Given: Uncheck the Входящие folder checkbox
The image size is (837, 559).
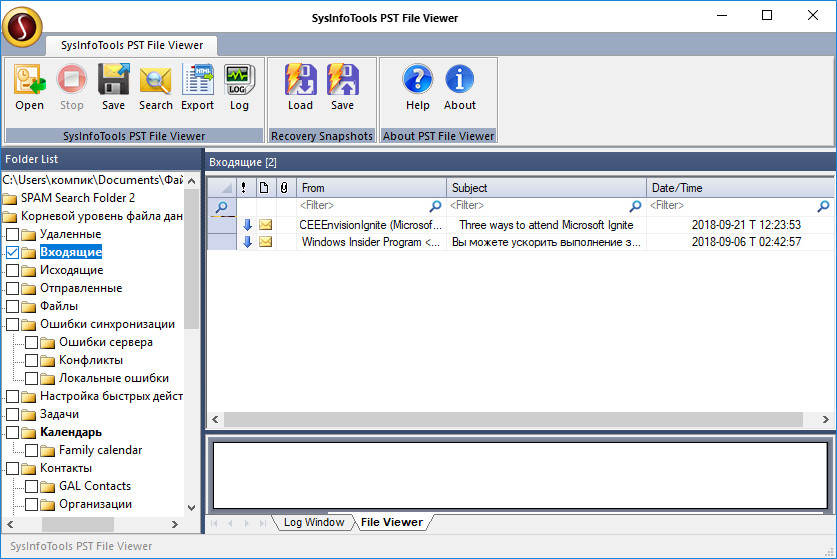Looking at the screenshot, I should click(13, 253).
